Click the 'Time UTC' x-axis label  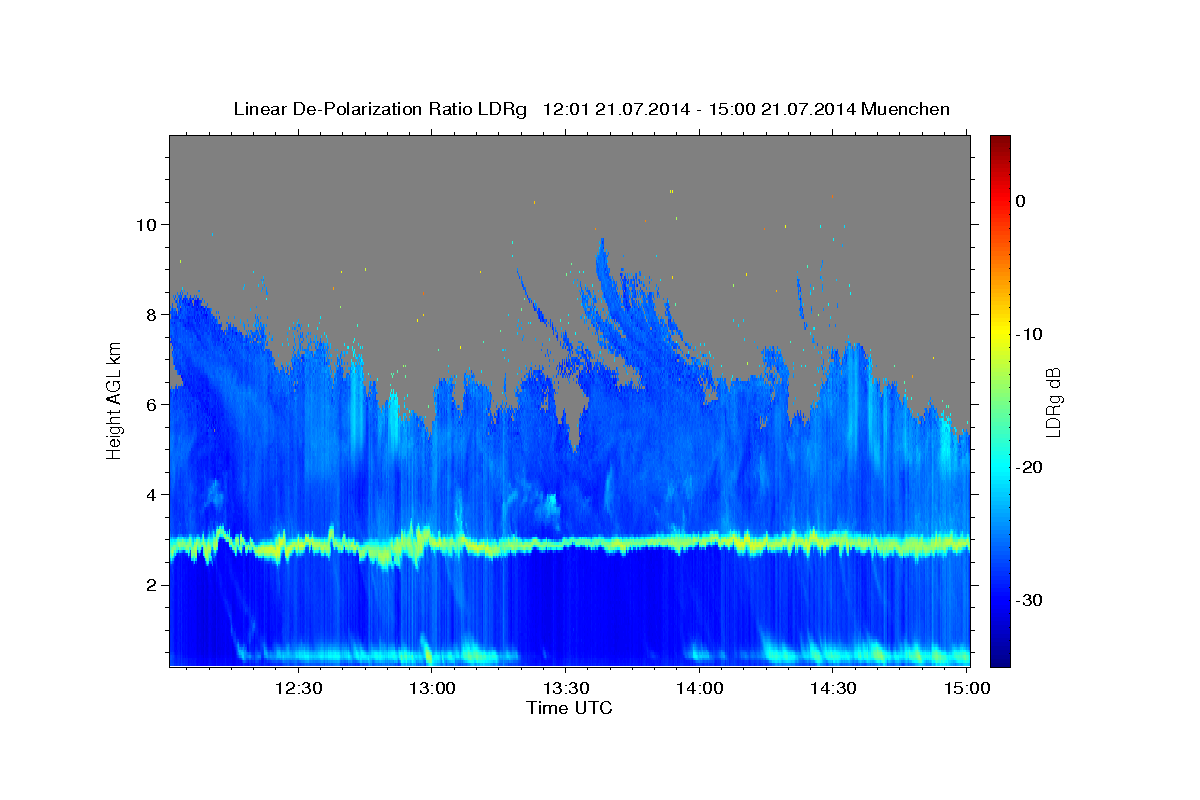point(569,708)
